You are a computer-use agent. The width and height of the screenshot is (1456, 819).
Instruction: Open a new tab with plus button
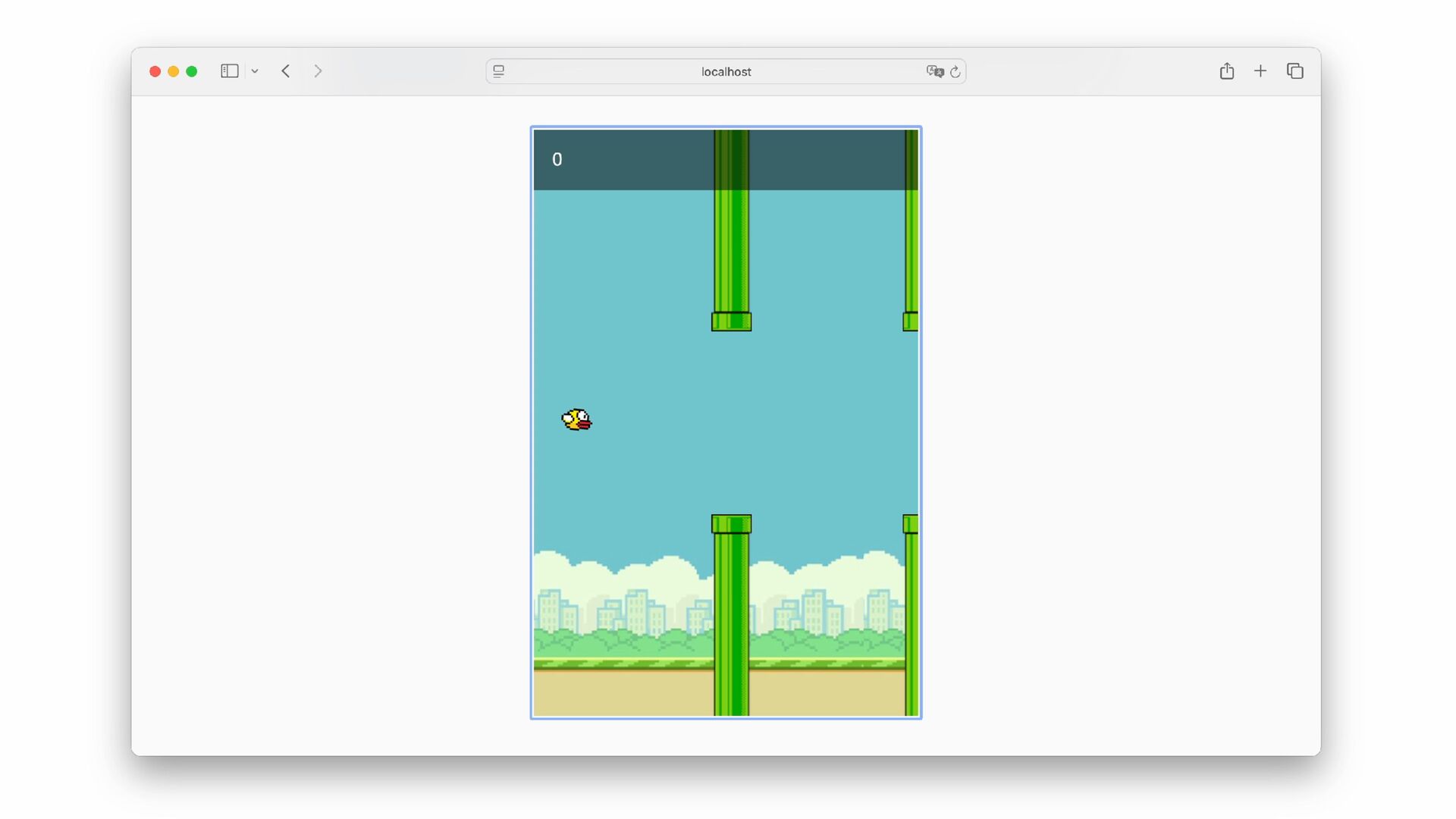point(1260,71)
